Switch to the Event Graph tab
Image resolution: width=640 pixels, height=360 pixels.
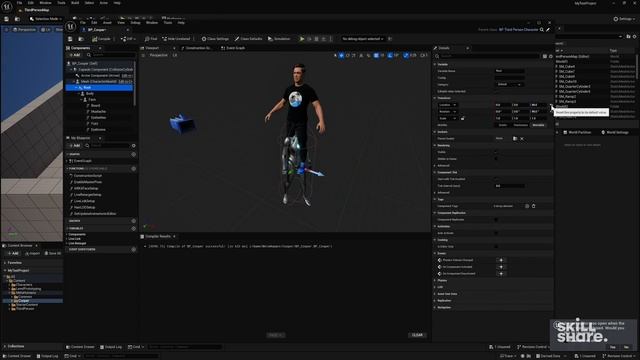click(x=233, y=48)
